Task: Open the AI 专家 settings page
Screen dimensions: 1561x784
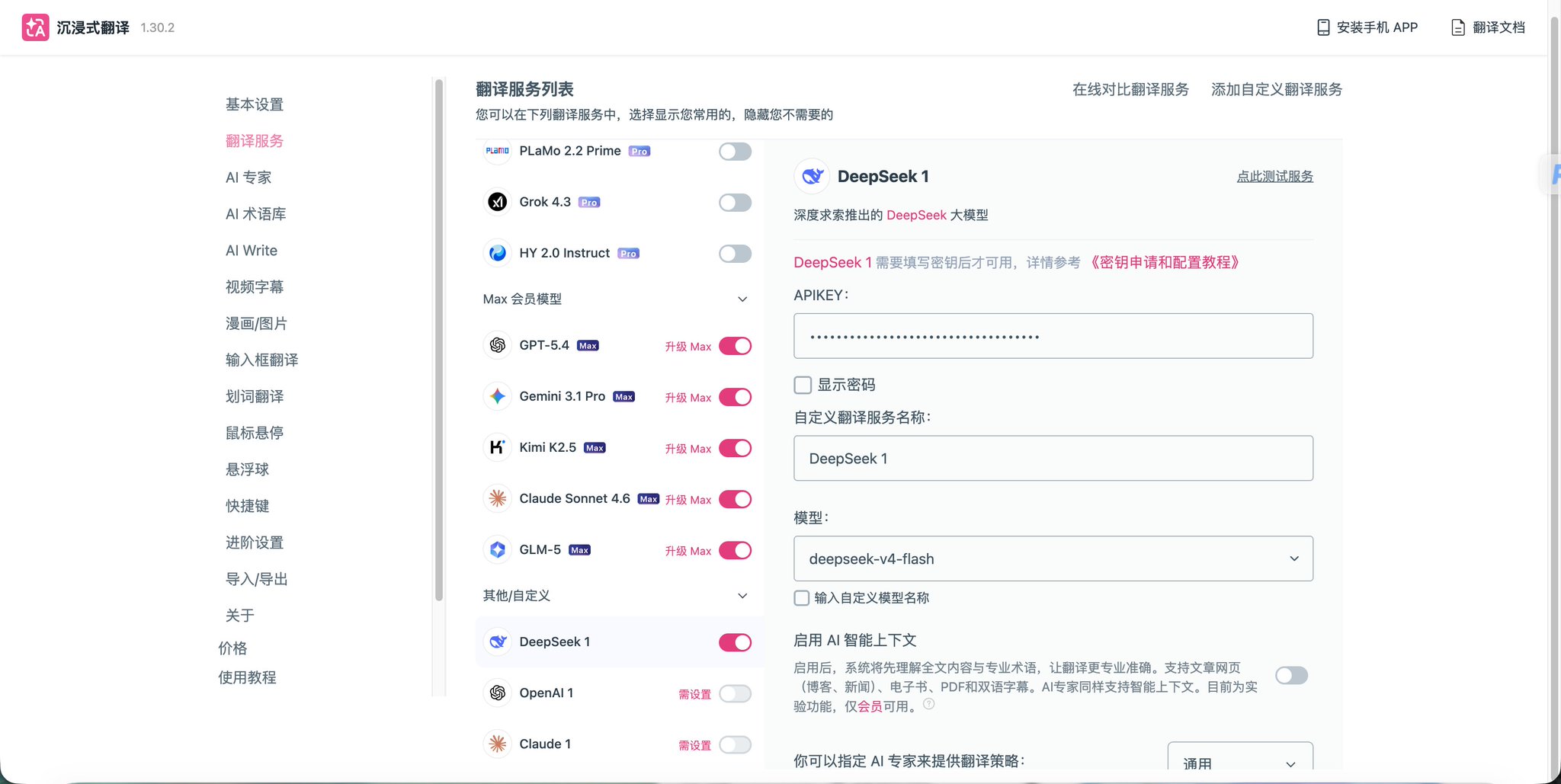Action: 248,178
